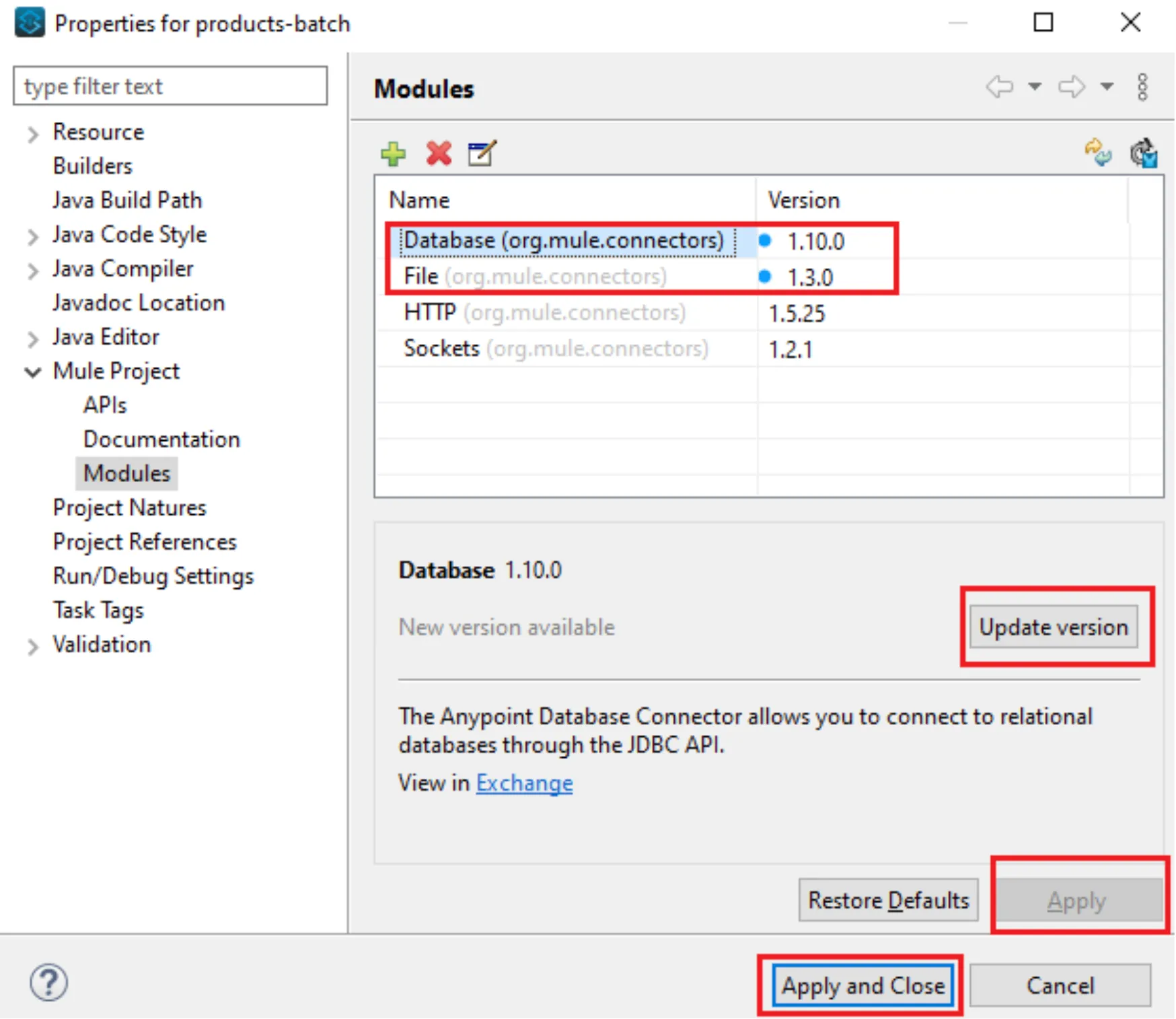
Task: Select the Java Compiler label
Action: [x=123, y=269]
